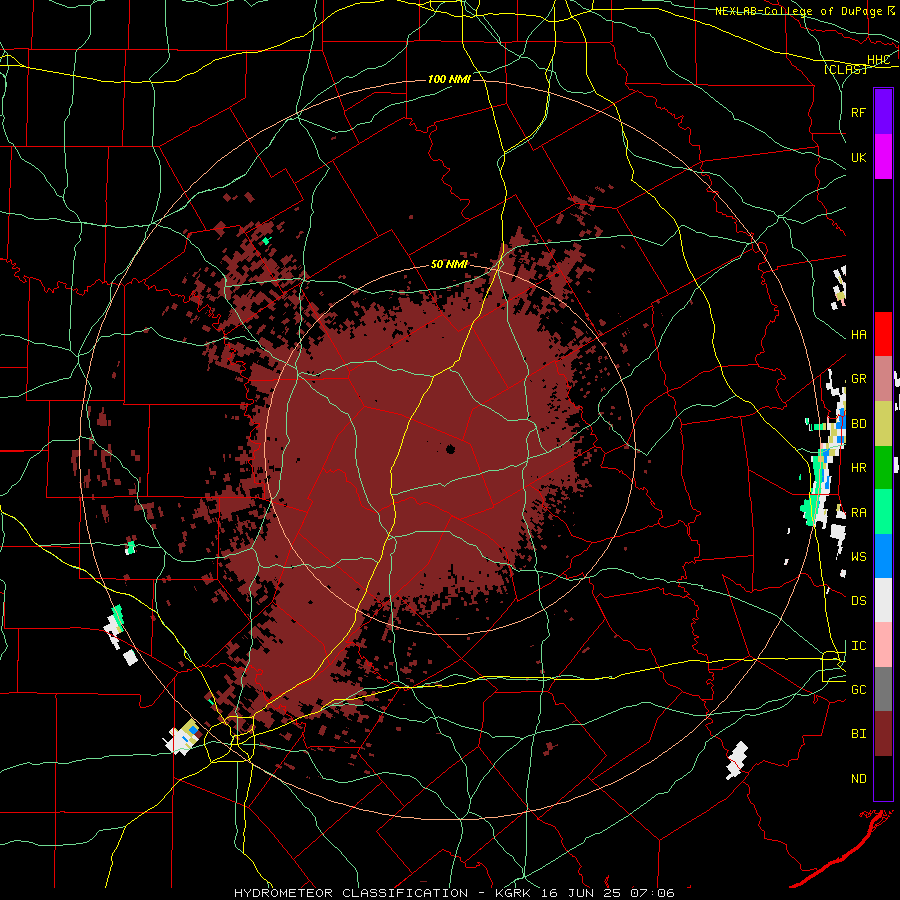Select the 'HR' legend label
The height and width of the screenshot is (900, 900).
pyautogui.click(x=858, y=468)
